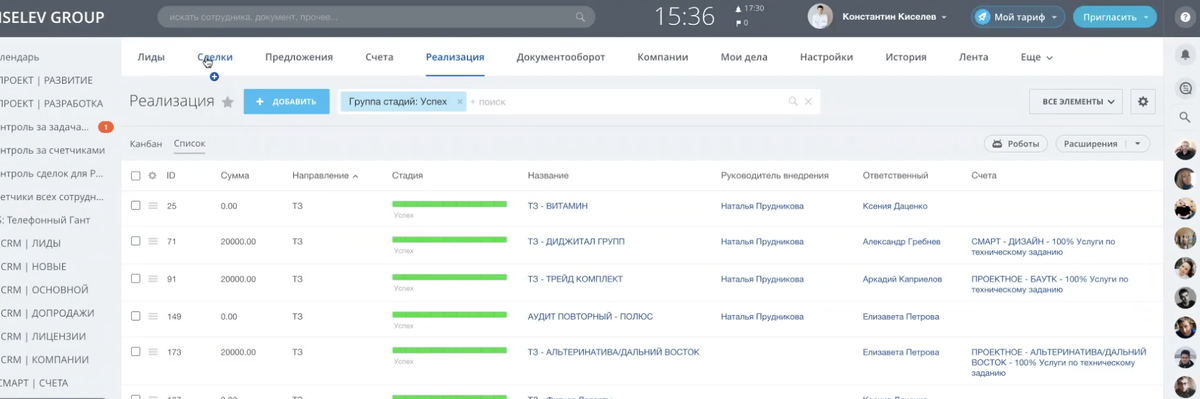Screen dimensions: 1200x399
Task: Tick the checkbox for row ID 25
Action: pyautogui.click(x=136, y=206)
